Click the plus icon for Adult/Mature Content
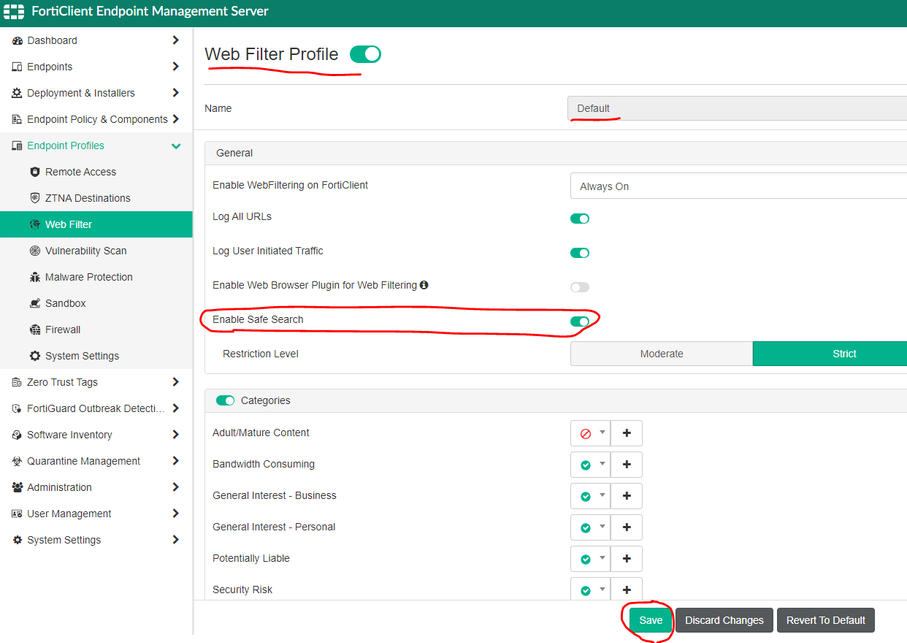This screenshot has height=643, width=907. pos(627,433)
